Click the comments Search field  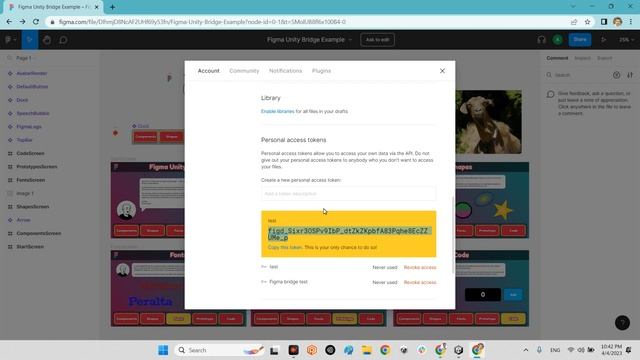pyautogui.click(x=578, y=75)
